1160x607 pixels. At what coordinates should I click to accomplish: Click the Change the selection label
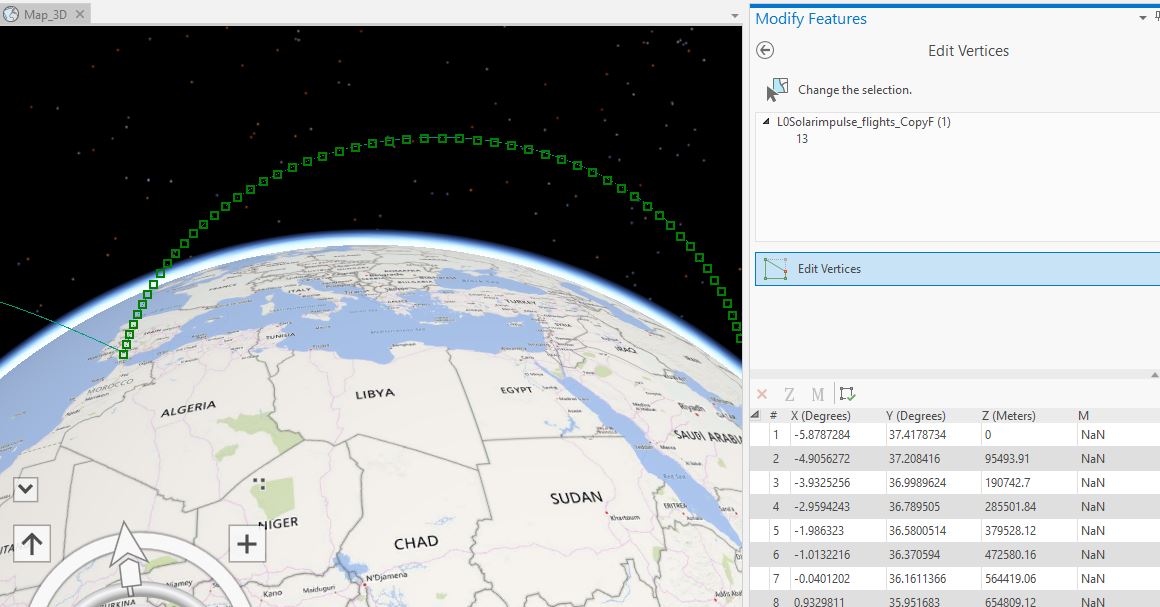click(x=854, y=90)
